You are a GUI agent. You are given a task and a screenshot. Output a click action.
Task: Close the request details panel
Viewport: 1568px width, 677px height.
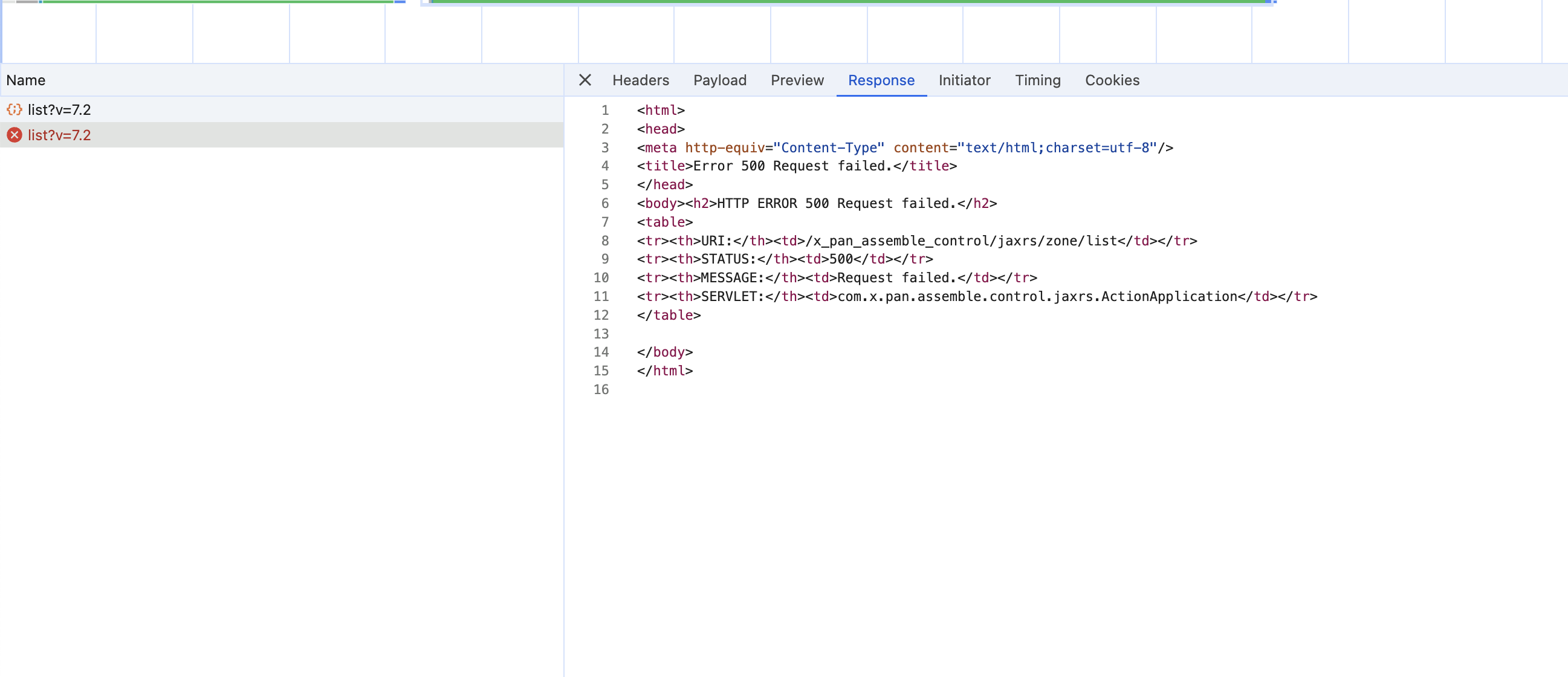[585, 80]
